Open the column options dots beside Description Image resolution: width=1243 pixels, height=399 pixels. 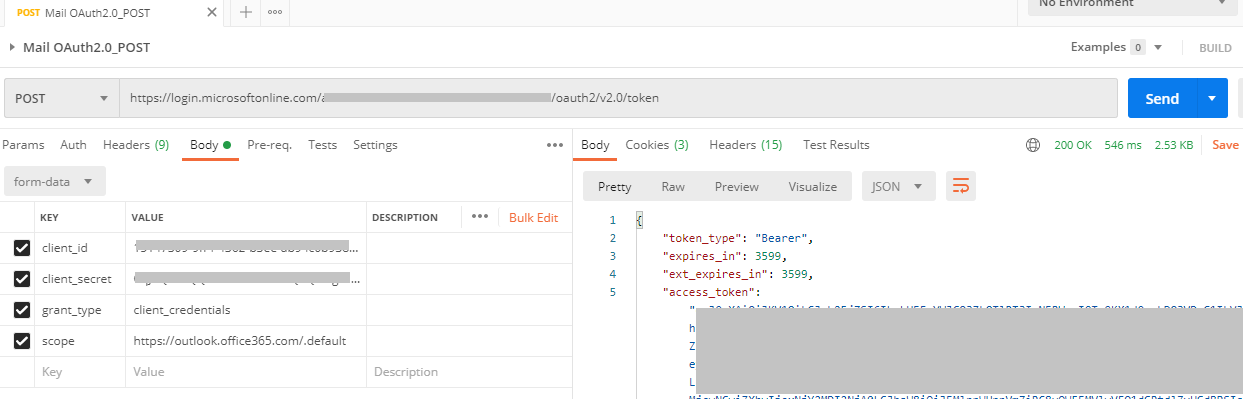click(480, 217)
